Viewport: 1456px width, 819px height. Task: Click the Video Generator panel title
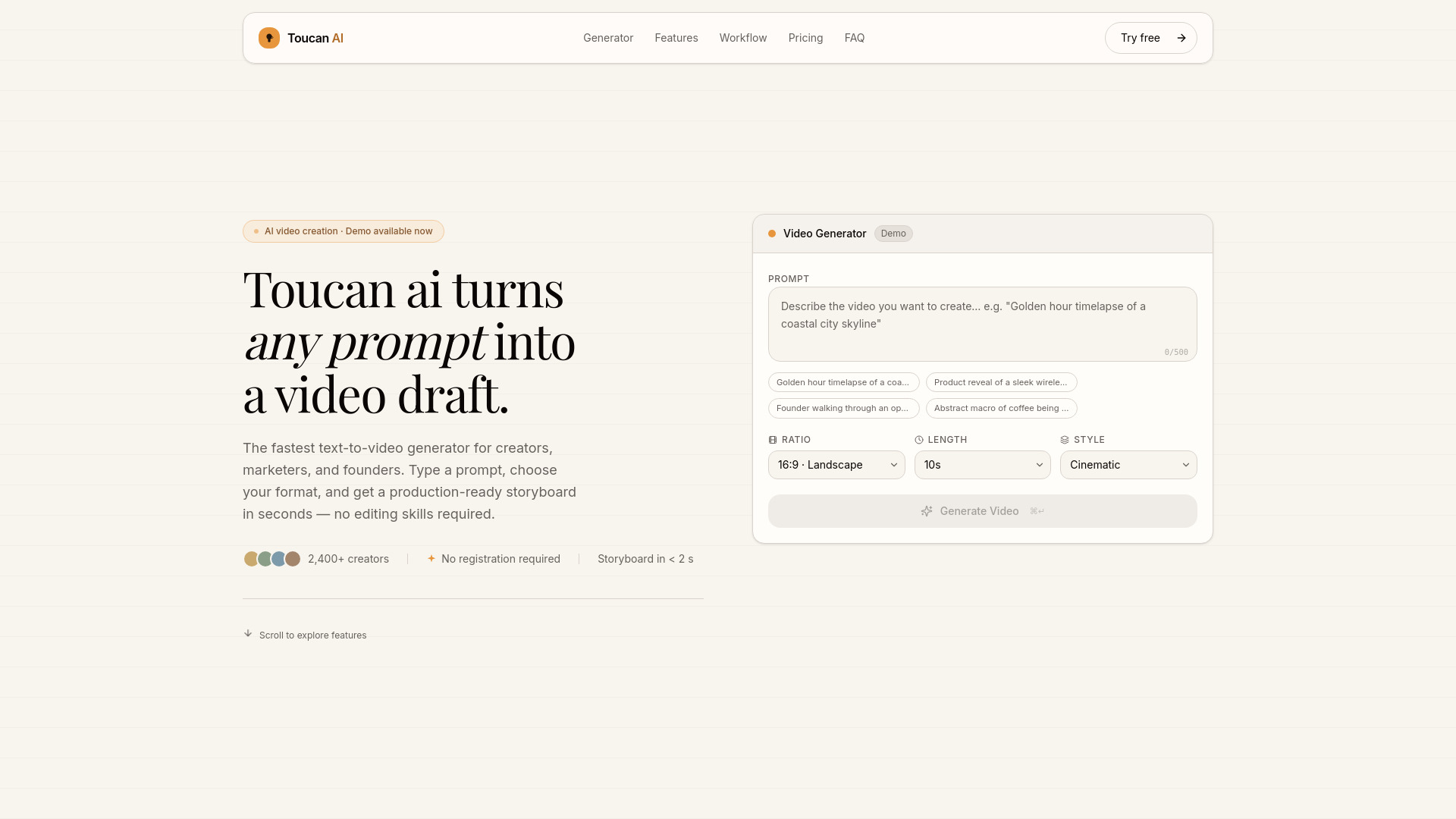824,234
